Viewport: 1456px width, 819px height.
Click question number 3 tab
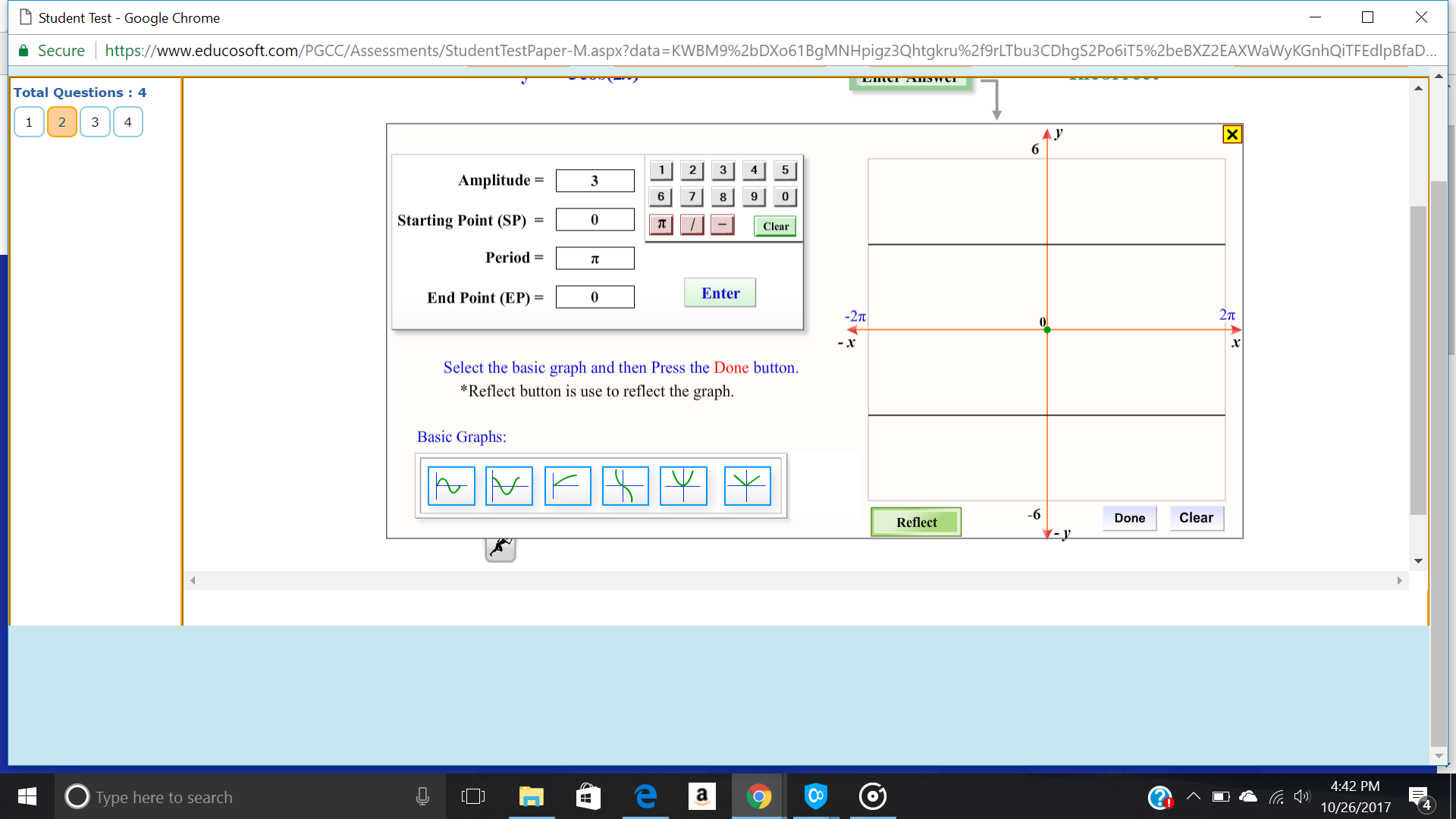93,121
